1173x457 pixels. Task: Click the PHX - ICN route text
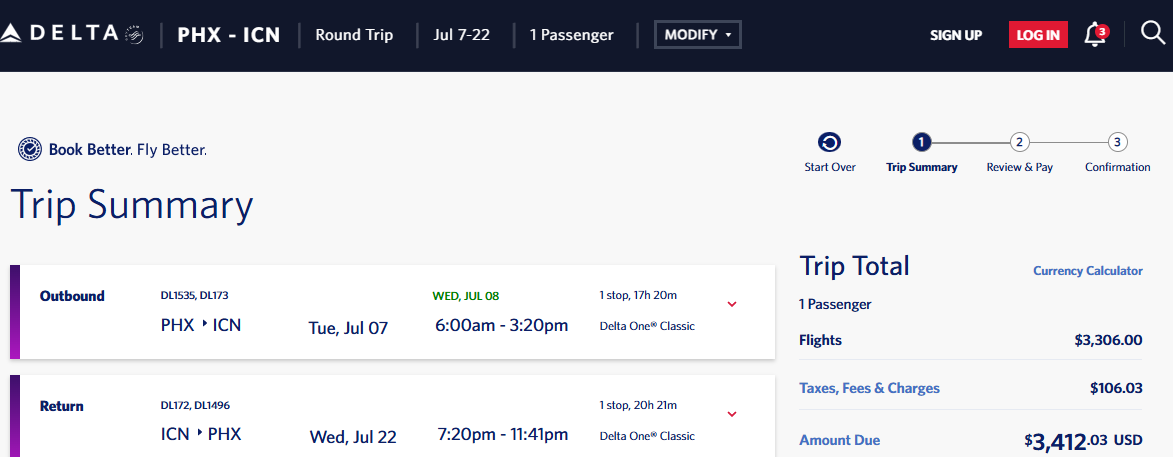[228, 35]
